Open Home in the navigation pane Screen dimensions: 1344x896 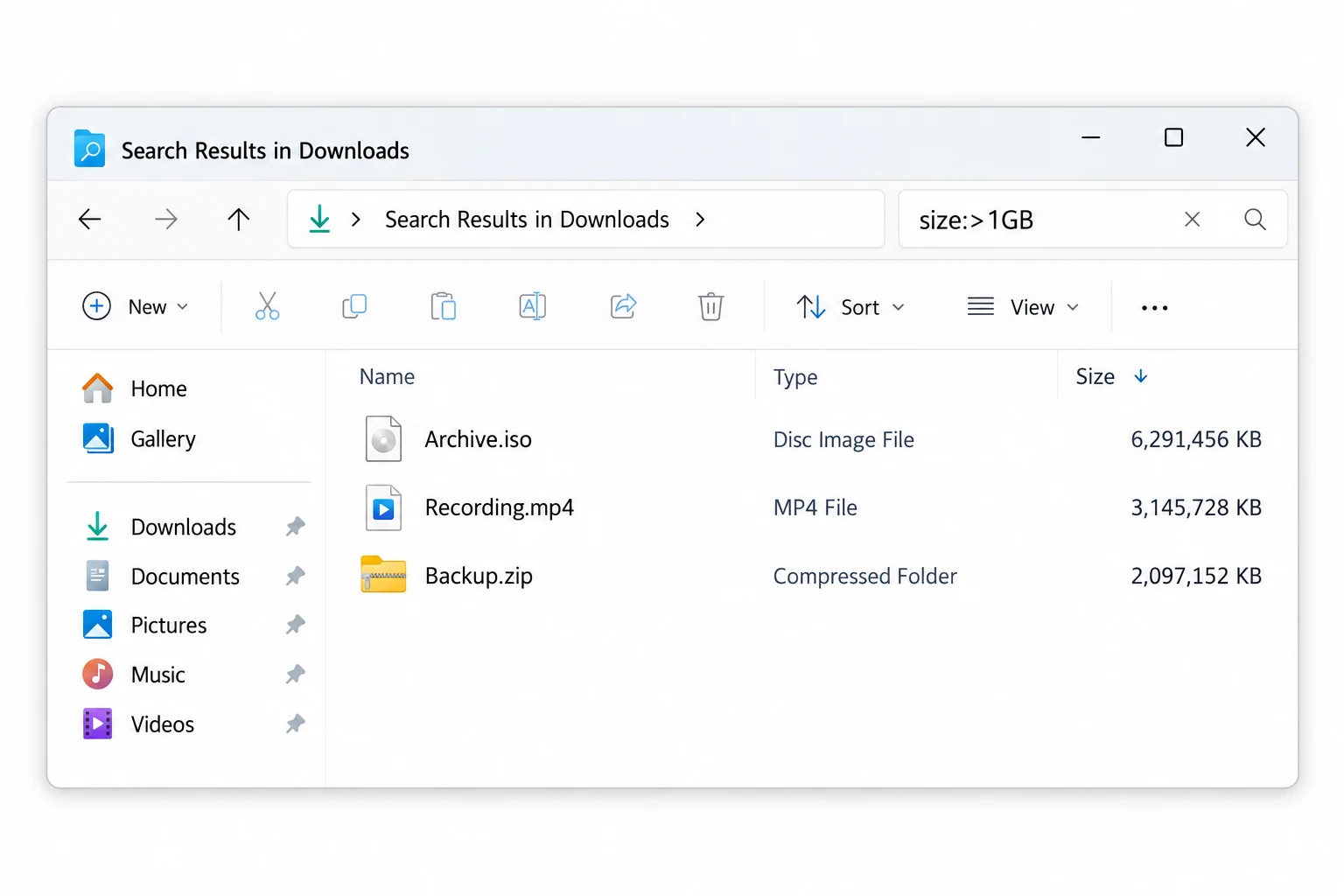click(x=135, y=388)
